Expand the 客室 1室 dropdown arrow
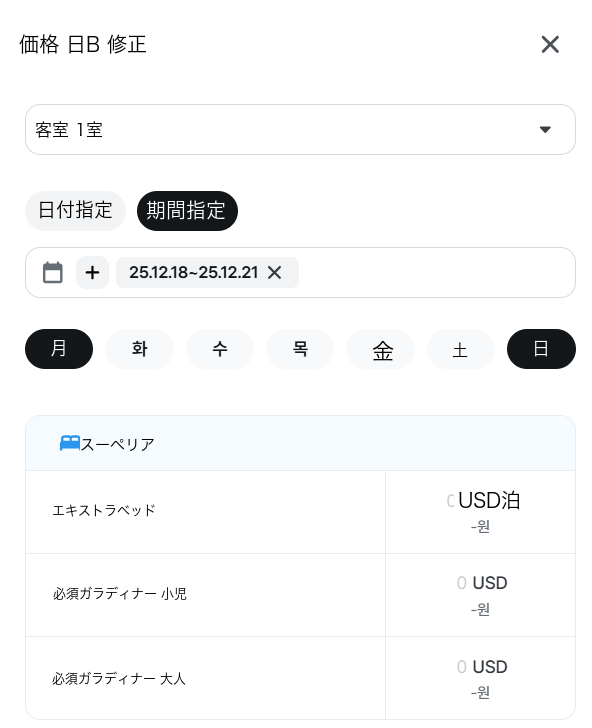The image size is (592, 728). click(545, 130)
